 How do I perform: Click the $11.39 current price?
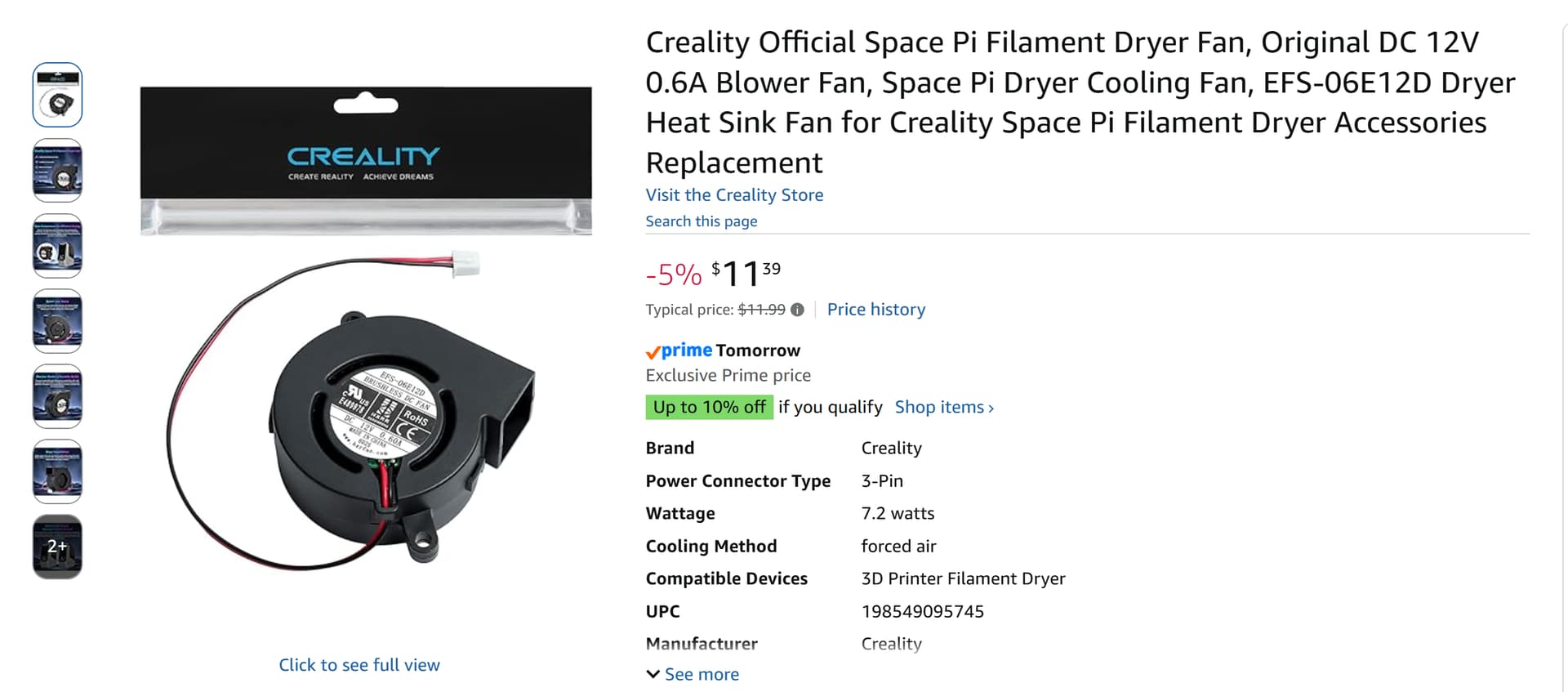click(746, 274)
